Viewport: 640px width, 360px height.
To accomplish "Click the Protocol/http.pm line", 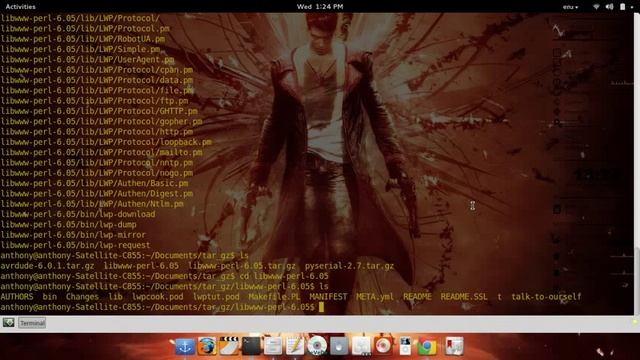I will [97, 132].
